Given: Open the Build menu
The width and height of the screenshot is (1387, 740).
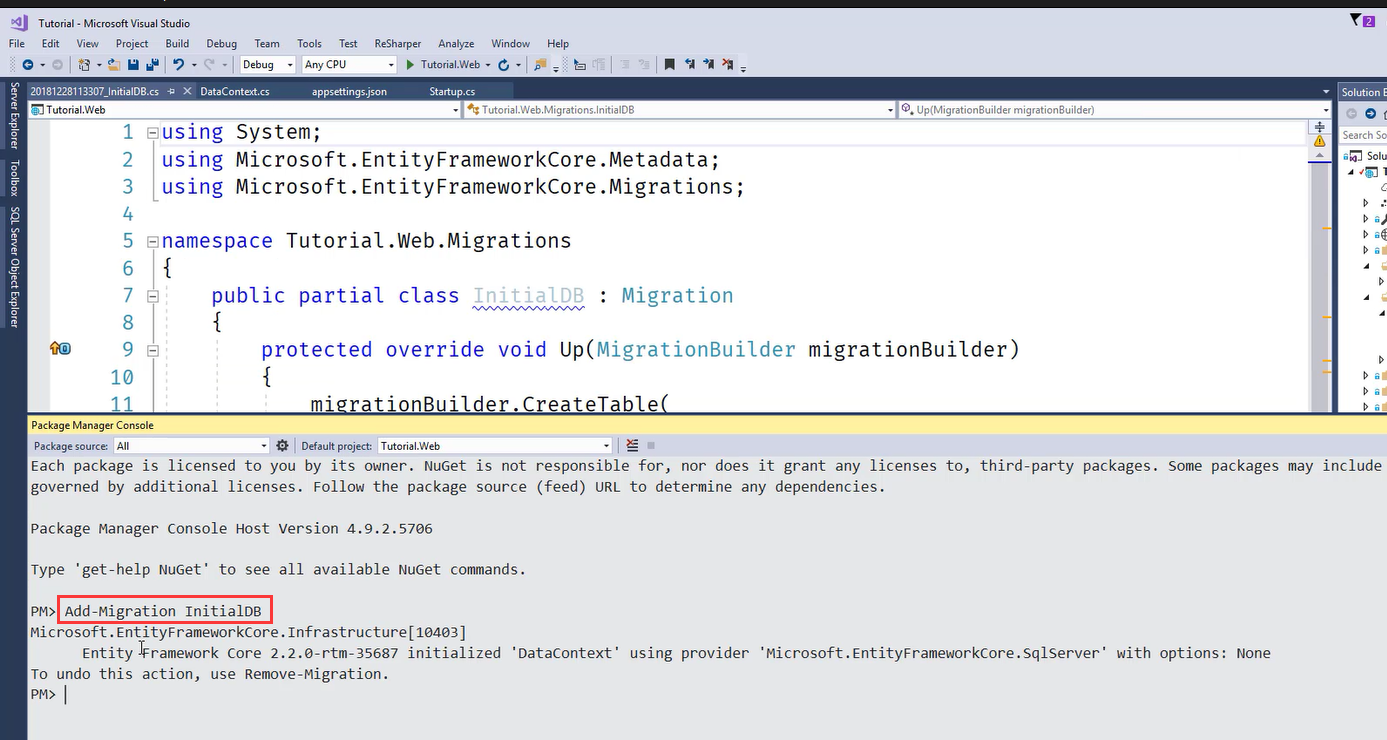Looking at the screenshot, I should pyautogui.click(x=177, y=43).
